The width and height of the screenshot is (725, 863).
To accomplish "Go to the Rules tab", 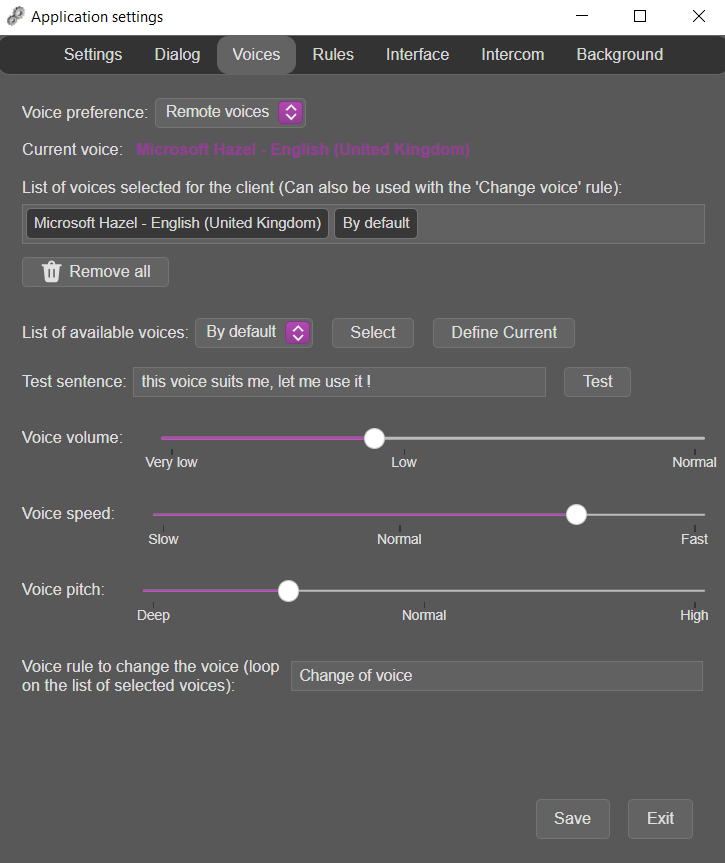I will [x=333, y=54].
